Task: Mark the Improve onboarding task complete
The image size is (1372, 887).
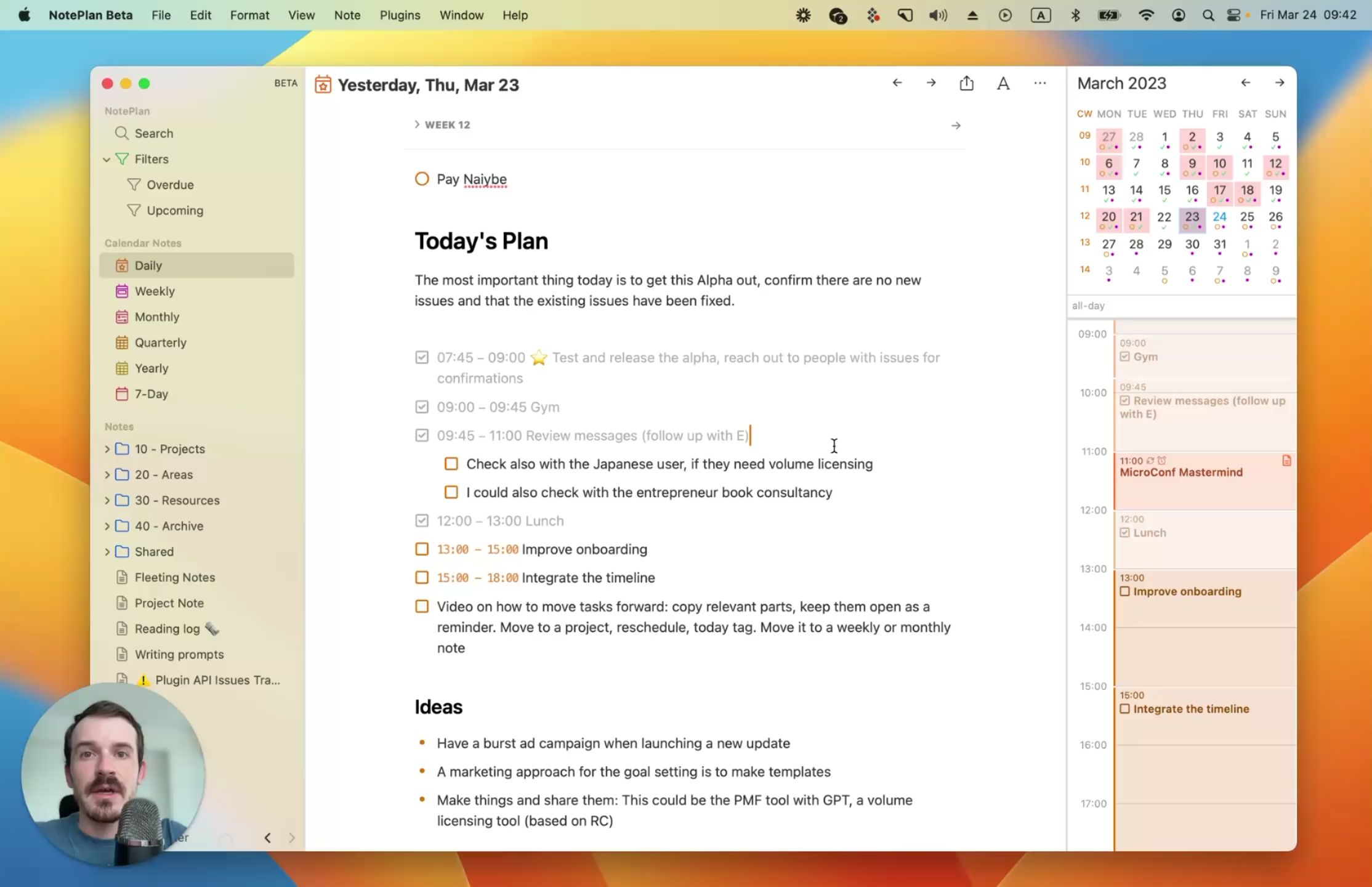Action: tap(421, 549)
